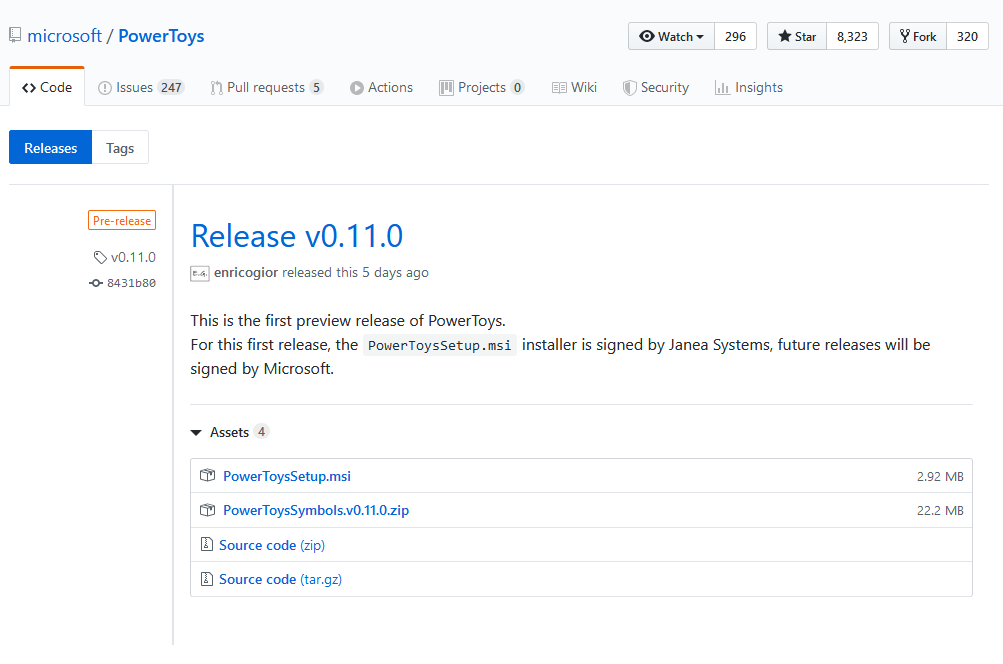The image size is (1003, 664).
Task: Download PowerToysSetup.msi
Action: (287, 476)
